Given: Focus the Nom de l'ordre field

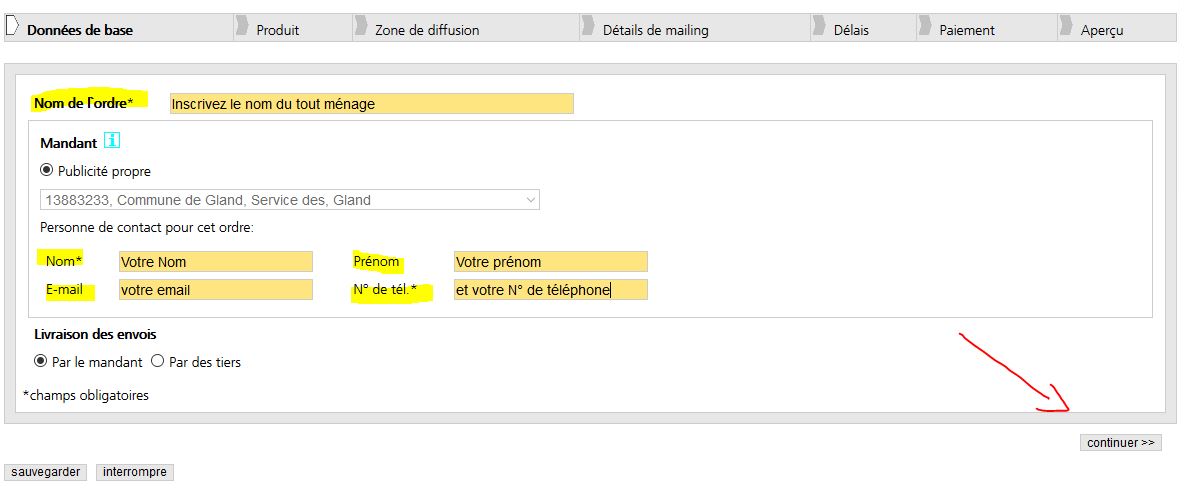Looking at the screenshot, I should click(371, 103).
